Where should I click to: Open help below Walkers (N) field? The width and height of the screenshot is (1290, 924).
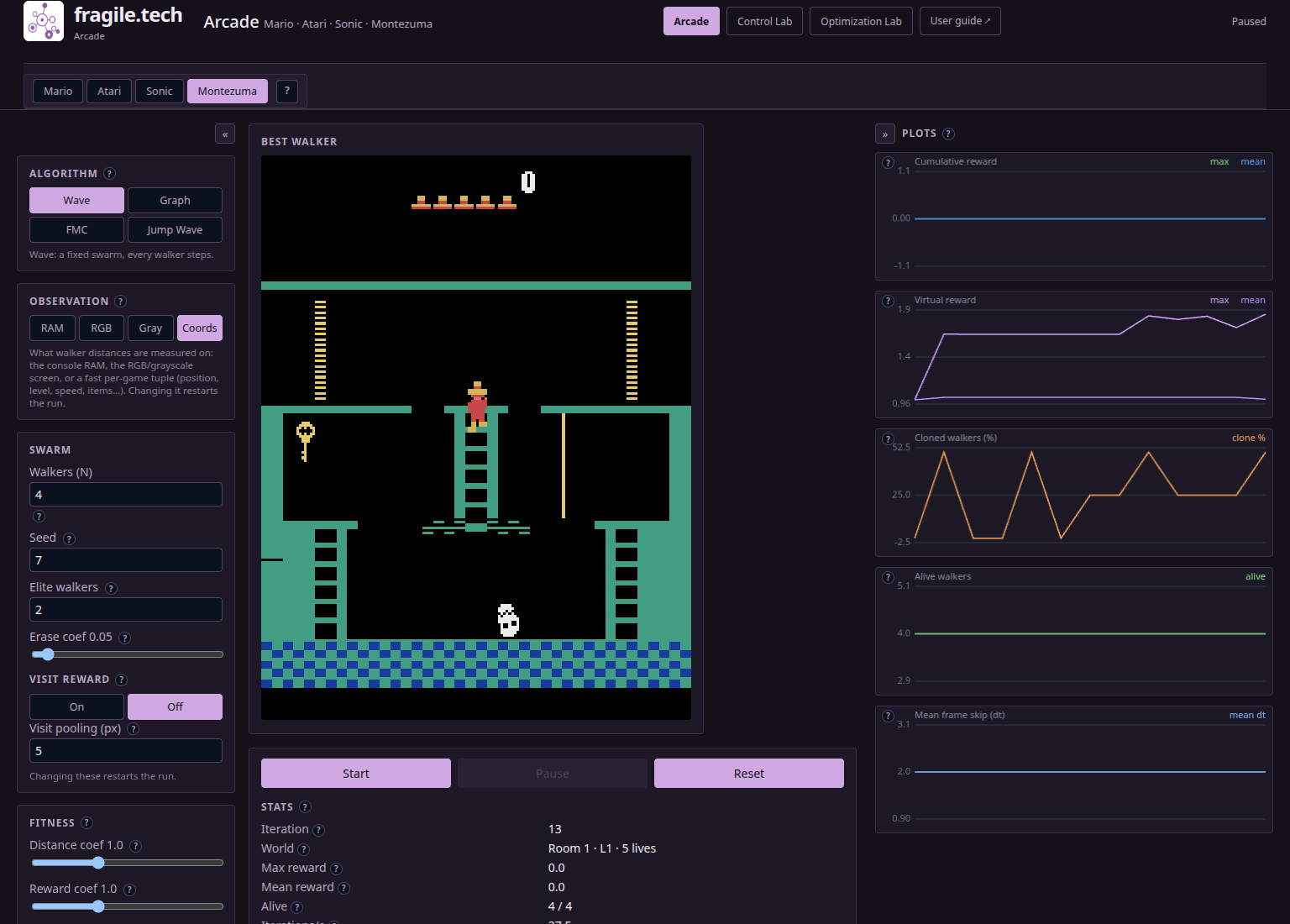pos(39,517)
